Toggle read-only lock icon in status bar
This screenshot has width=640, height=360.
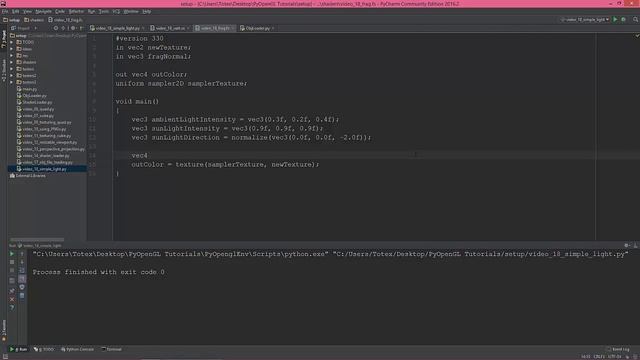tap(627, 357)
